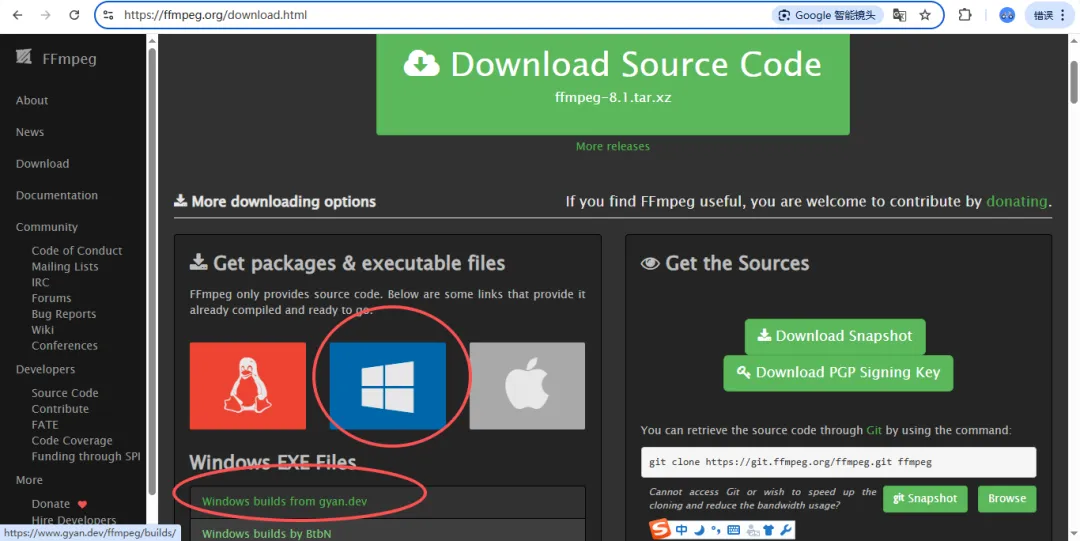1080x541 pixels.
Task: Select the Windows logo tile
Action: click(x=388, y=386)
